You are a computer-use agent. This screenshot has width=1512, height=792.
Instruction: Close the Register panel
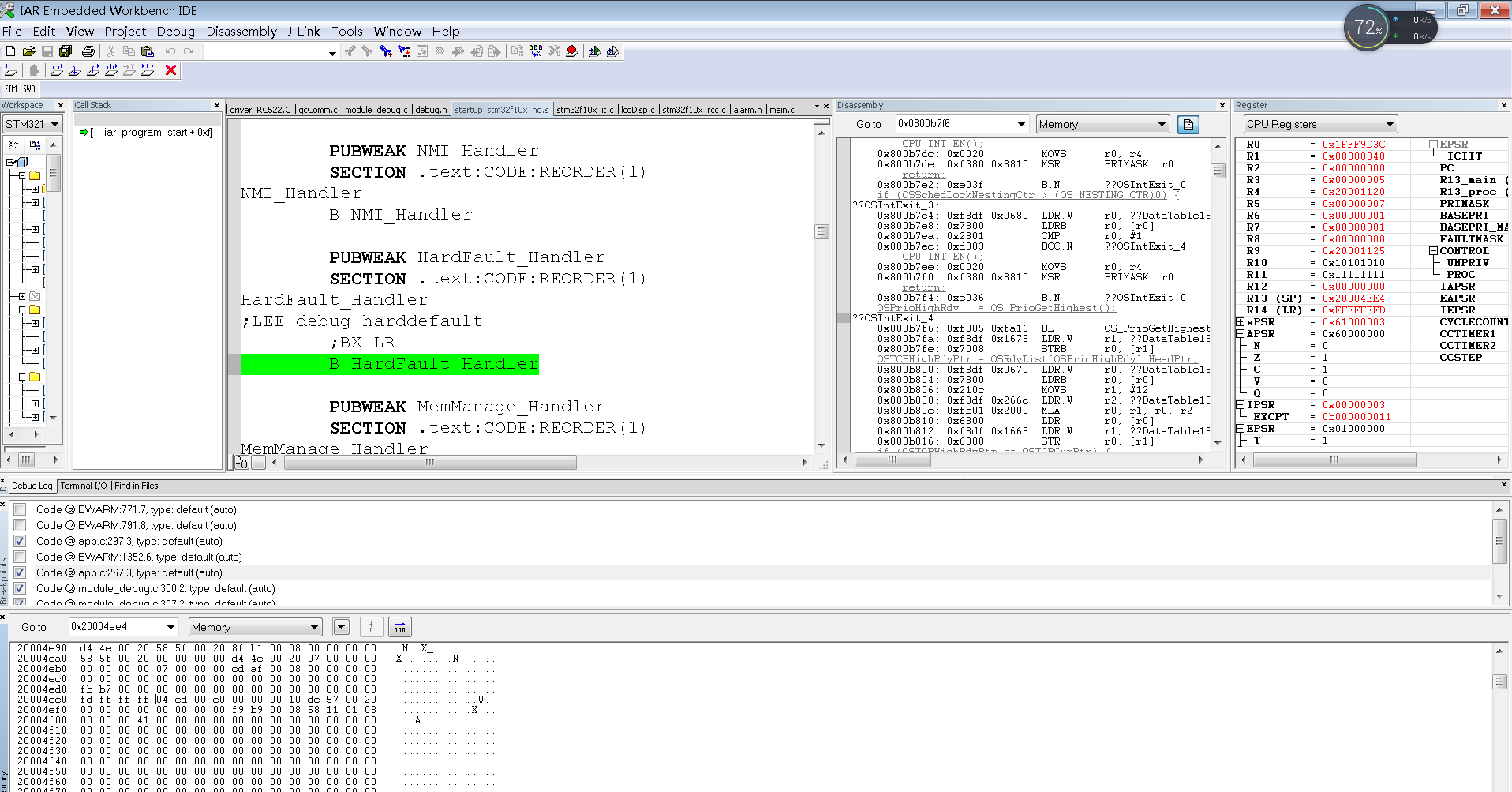tap(1503, 105)
